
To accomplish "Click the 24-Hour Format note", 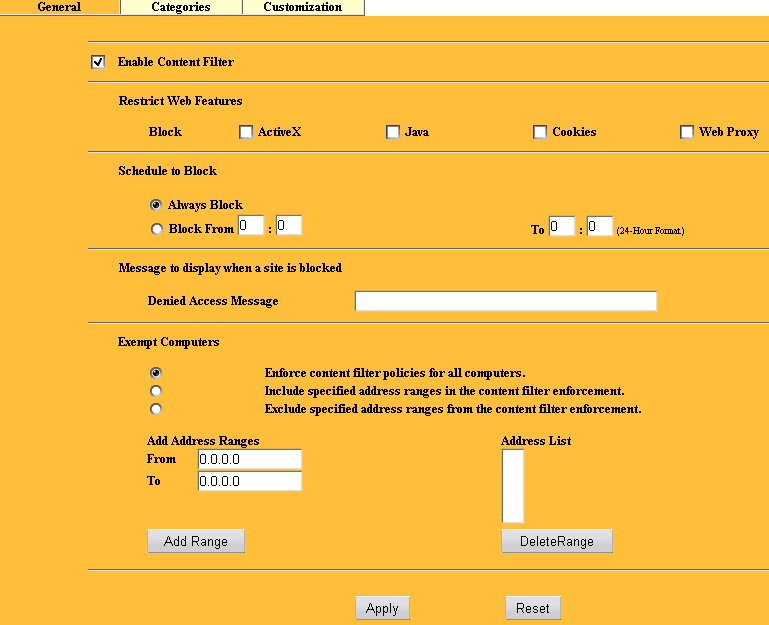I will coord(650,231).
